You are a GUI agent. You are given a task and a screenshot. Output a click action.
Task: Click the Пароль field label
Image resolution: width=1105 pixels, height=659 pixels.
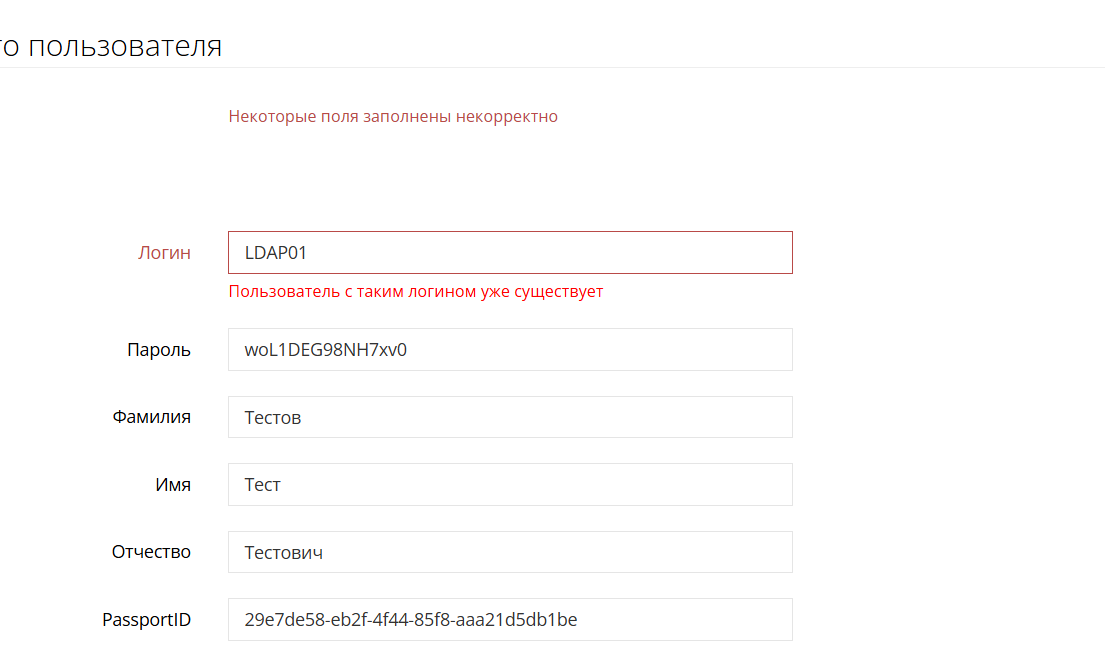(x=158, y=350)
